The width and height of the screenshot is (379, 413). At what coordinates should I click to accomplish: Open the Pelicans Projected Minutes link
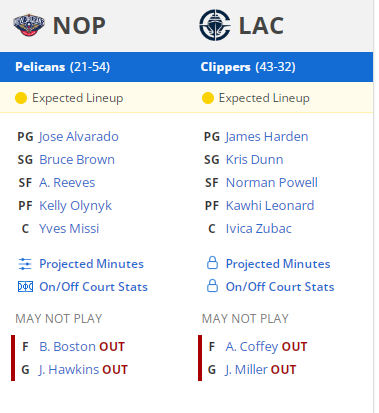click(91, 264)
